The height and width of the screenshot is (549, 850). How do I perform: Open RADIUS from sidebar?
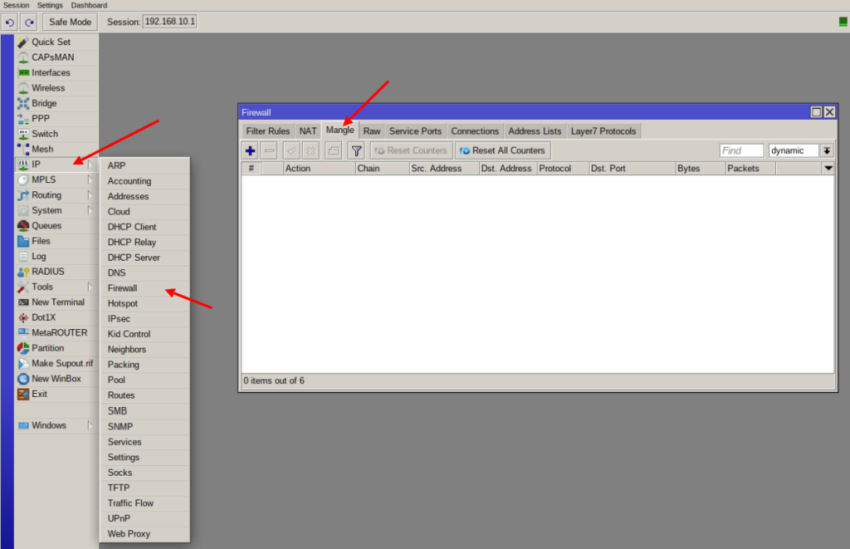(56, 272)
